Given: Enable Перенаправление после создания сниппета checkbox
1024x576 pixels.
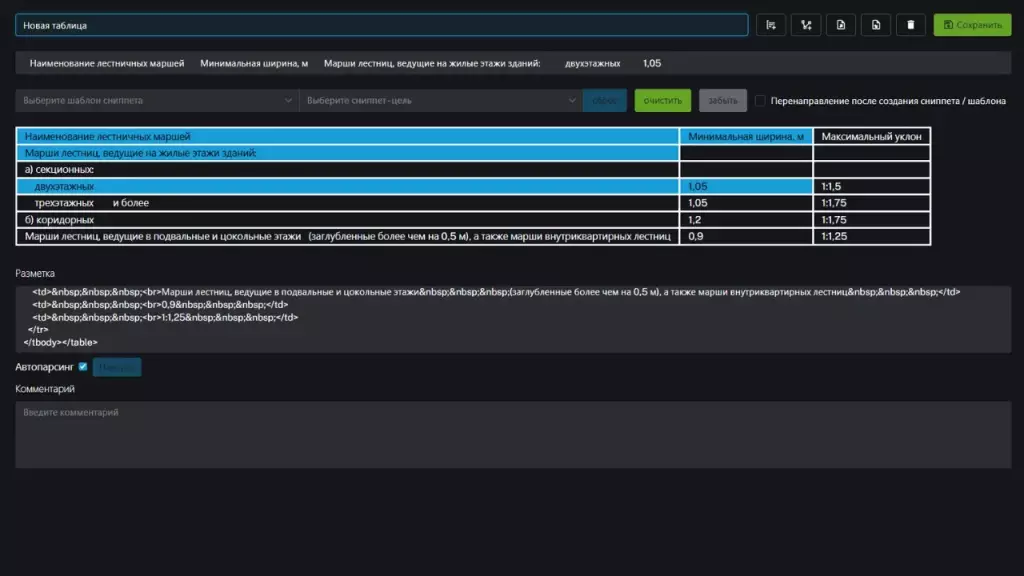Looking at the screenshot, I should click(761, 101).
